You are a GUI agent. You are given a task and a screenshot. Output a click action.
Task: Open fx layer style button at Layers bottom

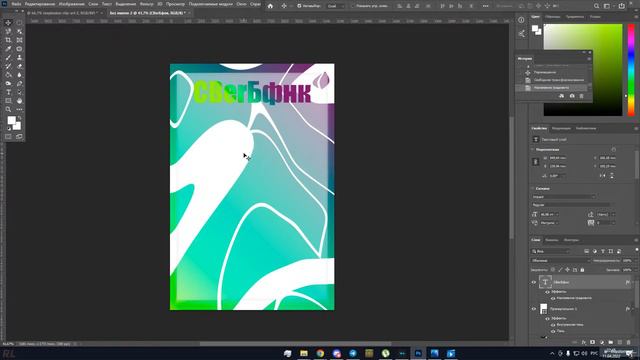pos(584,342)
